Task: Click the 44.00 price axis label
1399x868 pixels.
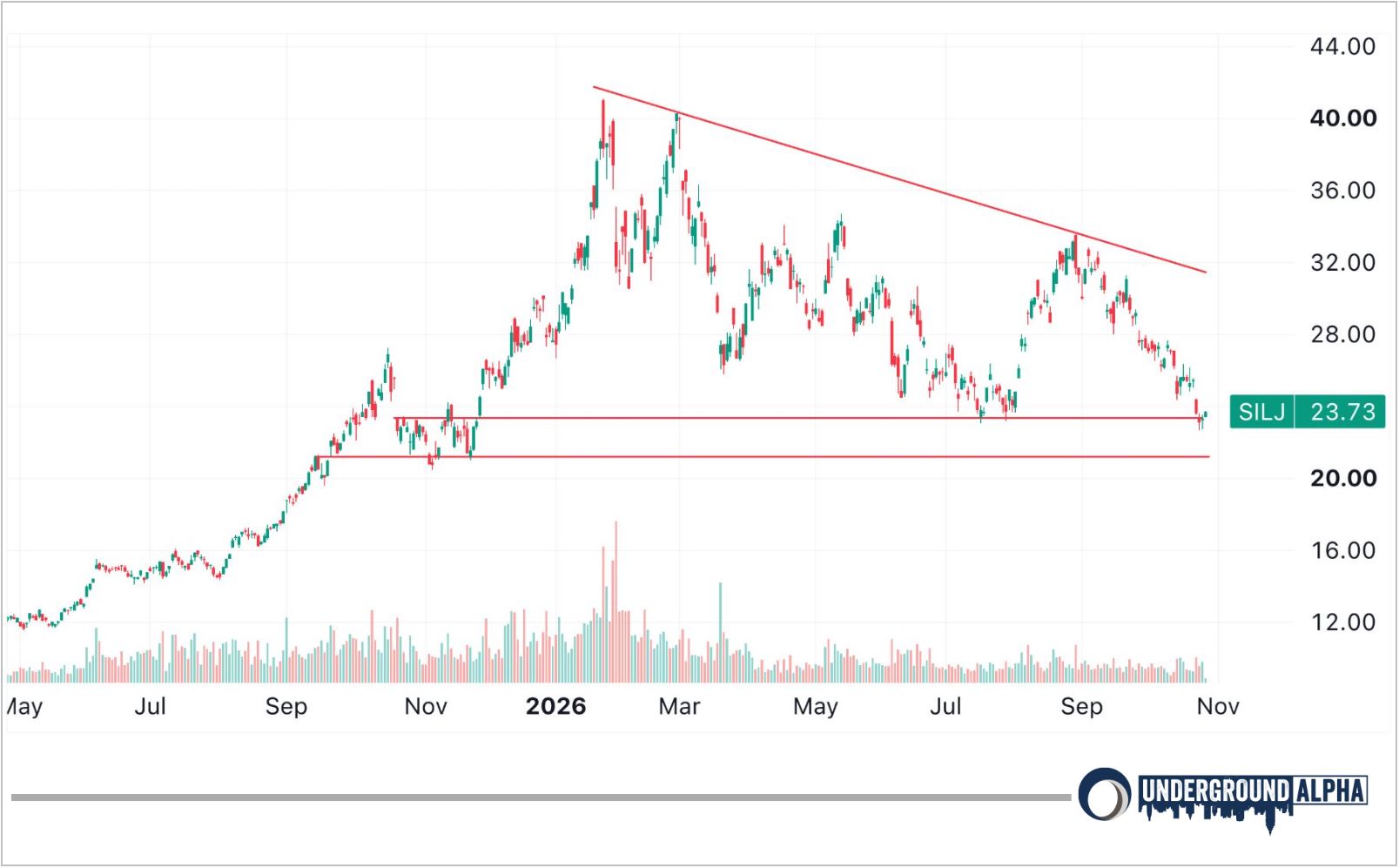Action: (x=1342, y=46)
